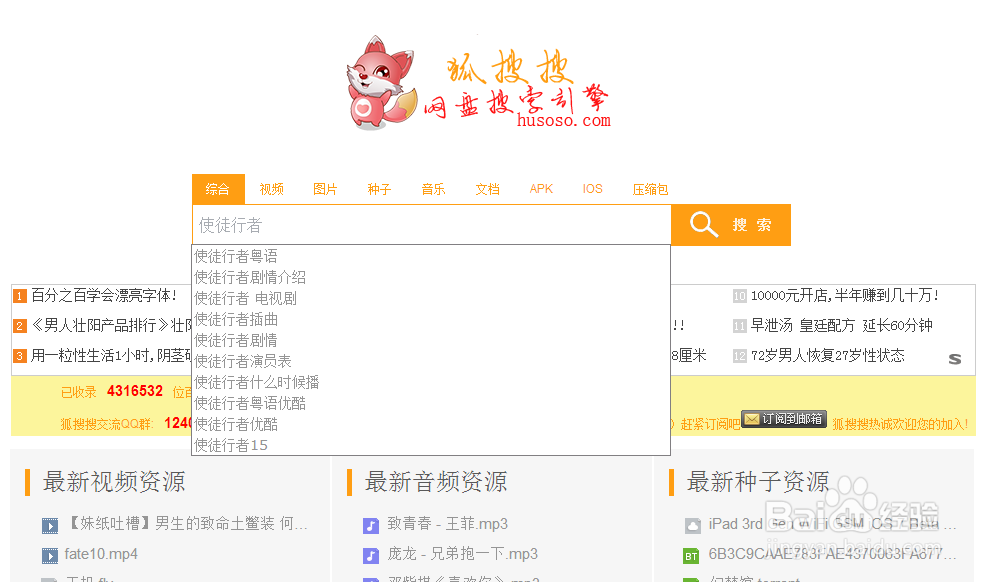Open the 6B3C9CAAE783 torrent link

pyautogui.click(x=832, y=554)
